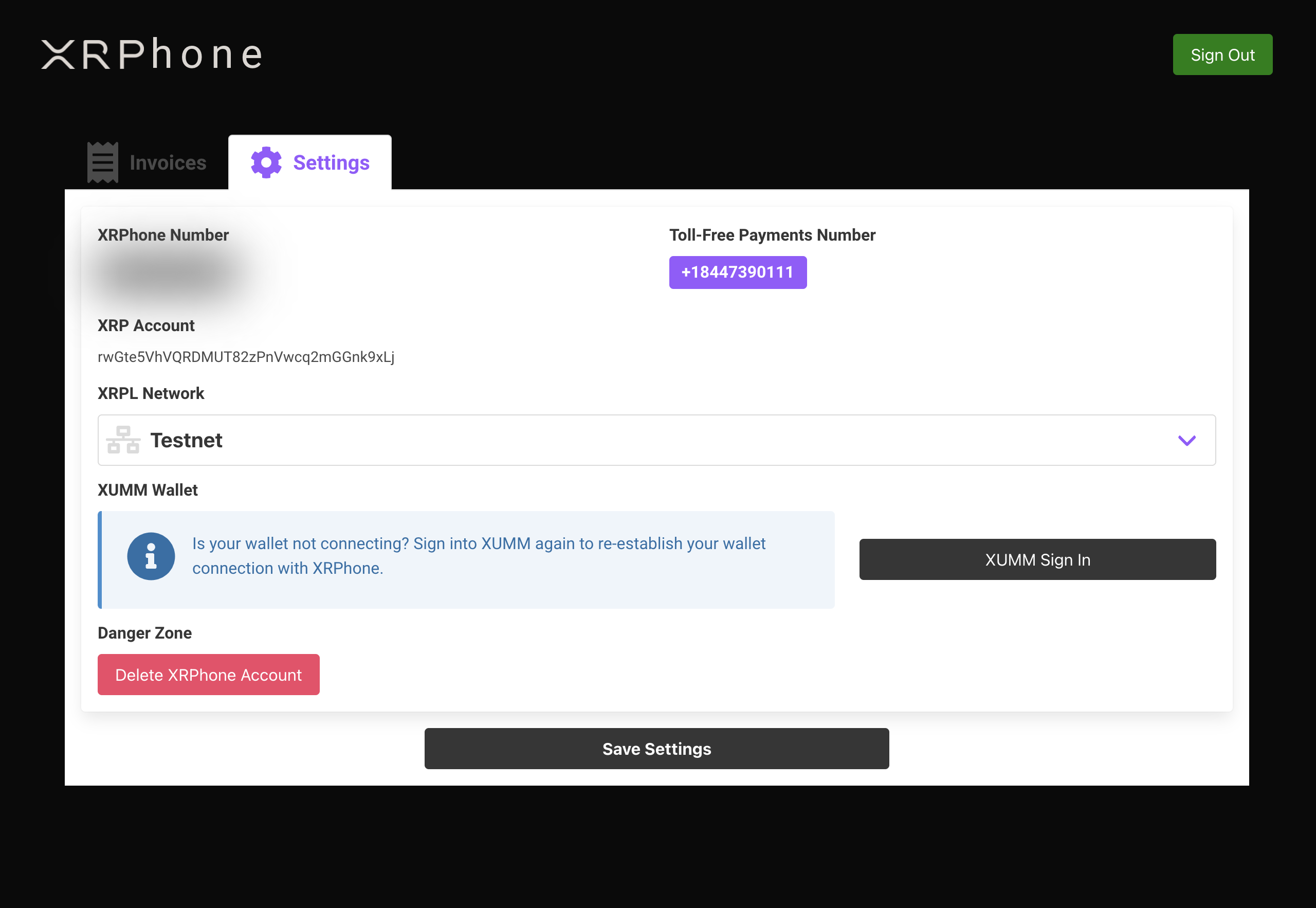The image size is (1316, 908).
Task: Click the XRP account address text
Action: click(x=246, y=357)
